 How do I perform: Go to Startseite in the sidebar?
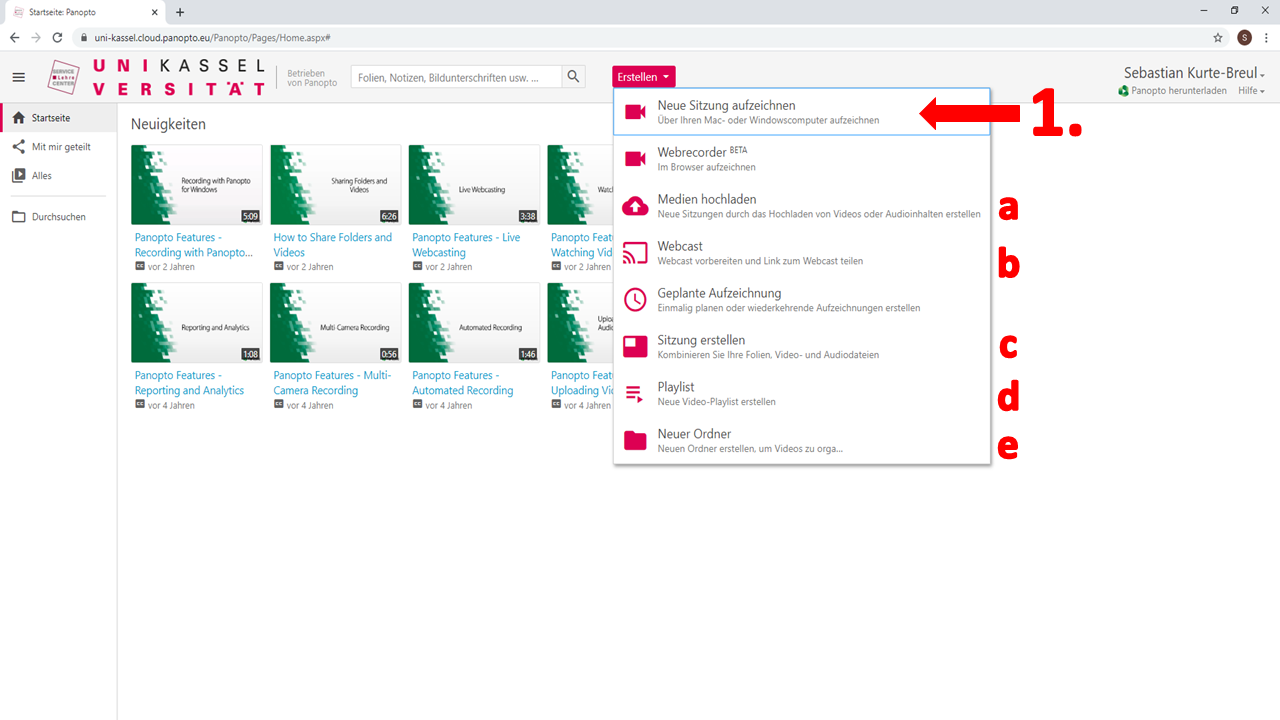point(58,117)
